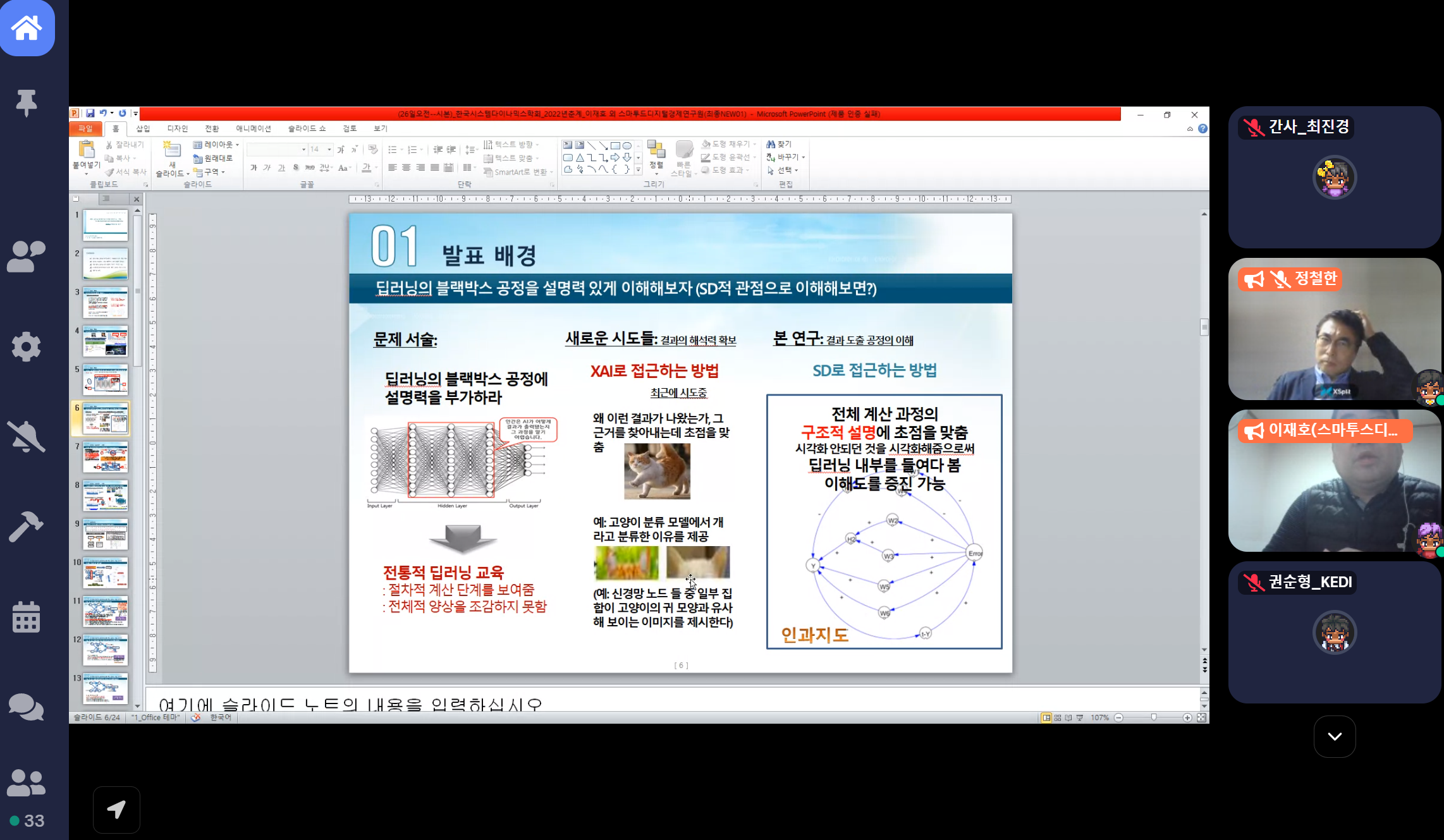Open settings gear in left sidebar
The width and height of the screenshot is (1444, 840).
tap(26, 346)
